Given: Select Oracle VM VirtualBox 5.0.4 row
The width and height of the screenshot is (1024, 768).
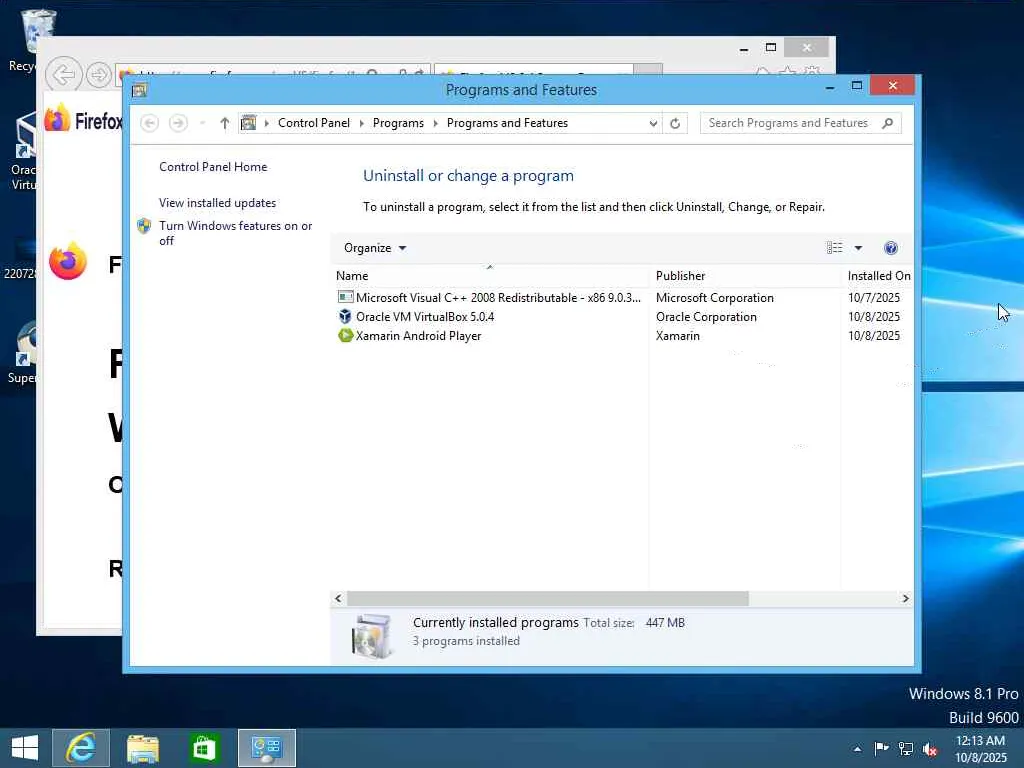Looking at the screenshot, I should 620,317.
